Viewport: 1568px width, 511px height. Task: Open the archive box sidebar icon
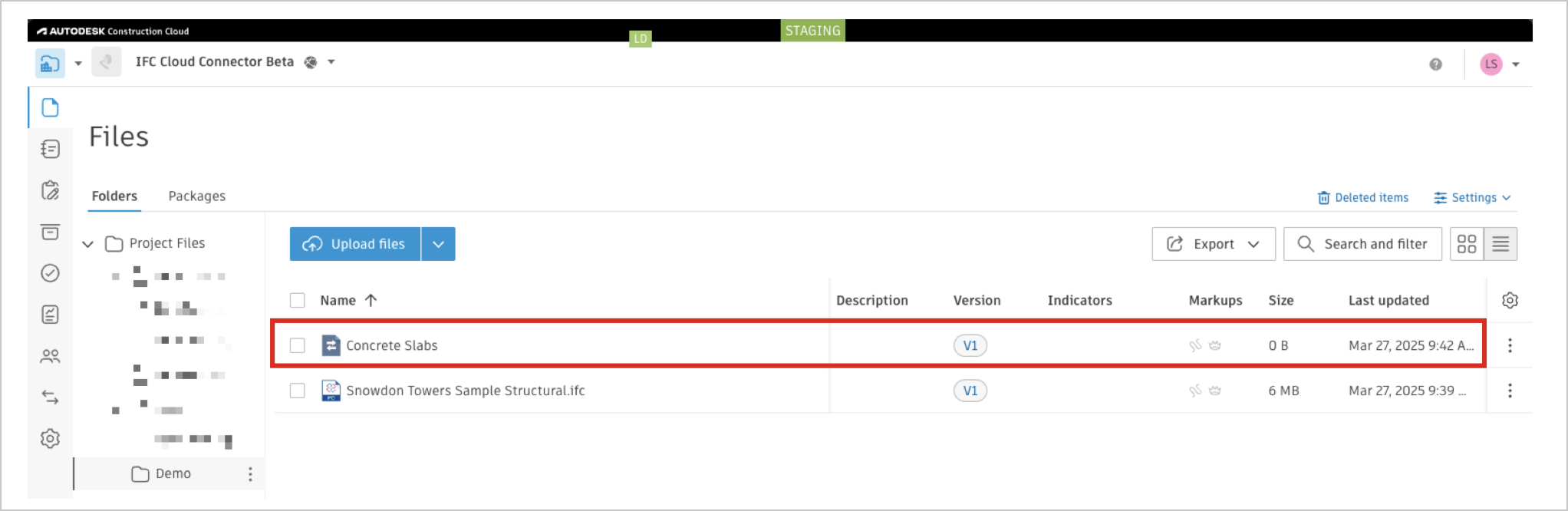(50, 232)
